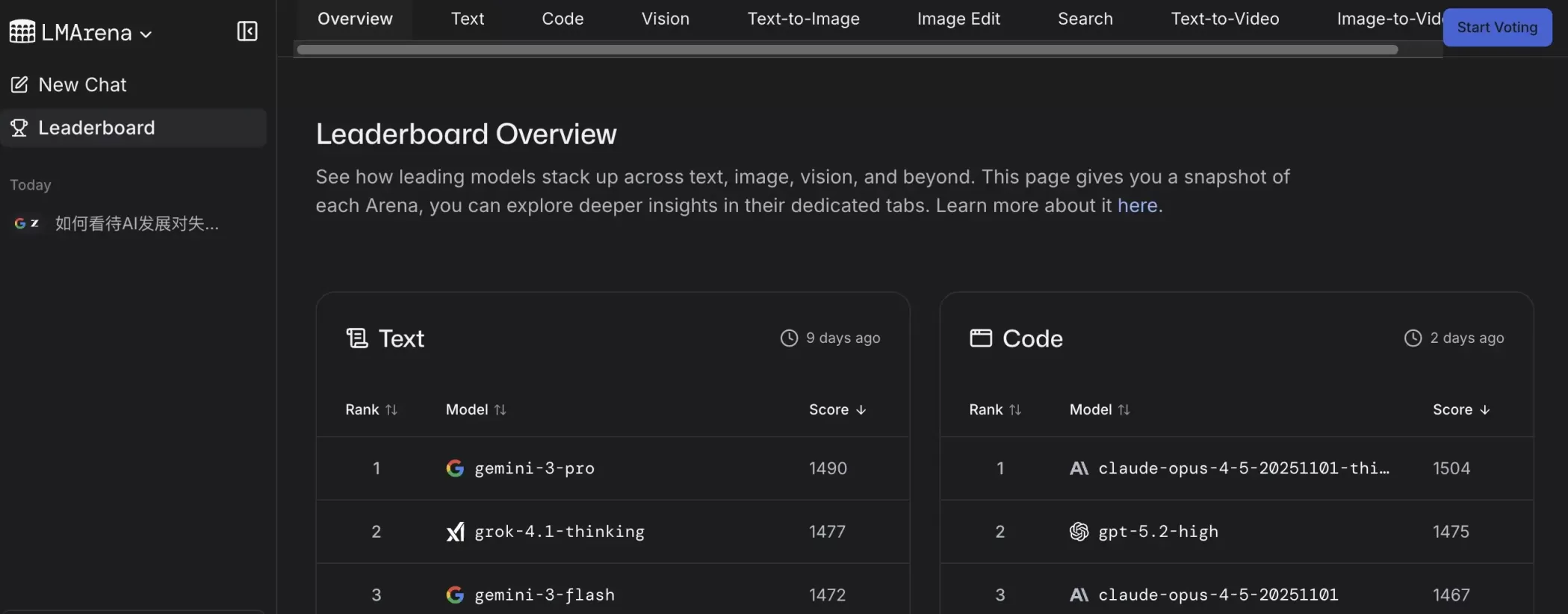Expand the LMArena dropdown chevron
The width and height of the screenshot is (1568, 614).
pos(146,34)
